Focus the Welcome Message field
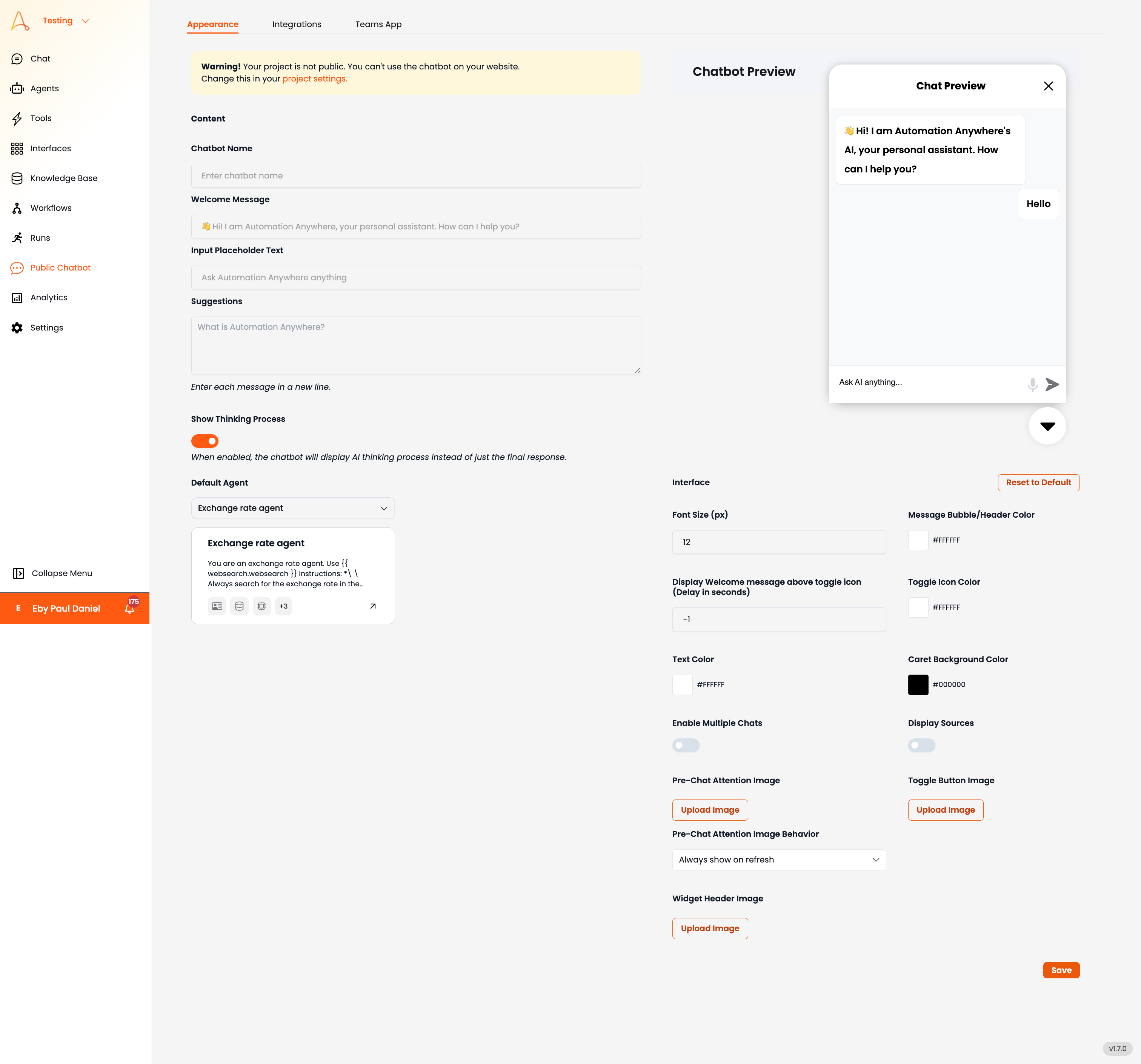 [x=415, y=227]
